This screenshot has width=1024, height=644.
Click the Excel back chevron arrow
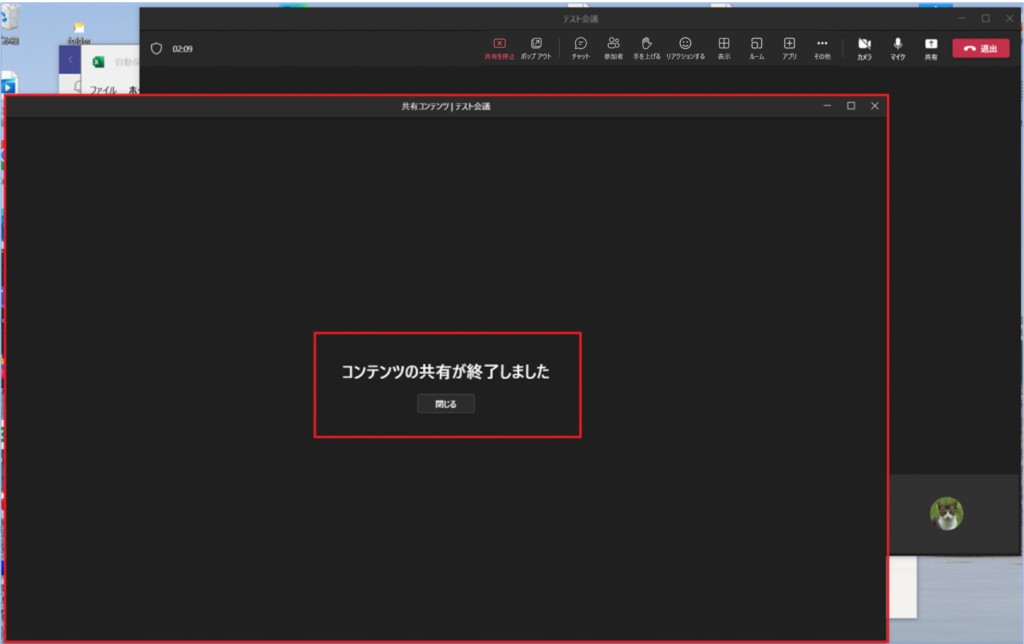tap(69, 62)
